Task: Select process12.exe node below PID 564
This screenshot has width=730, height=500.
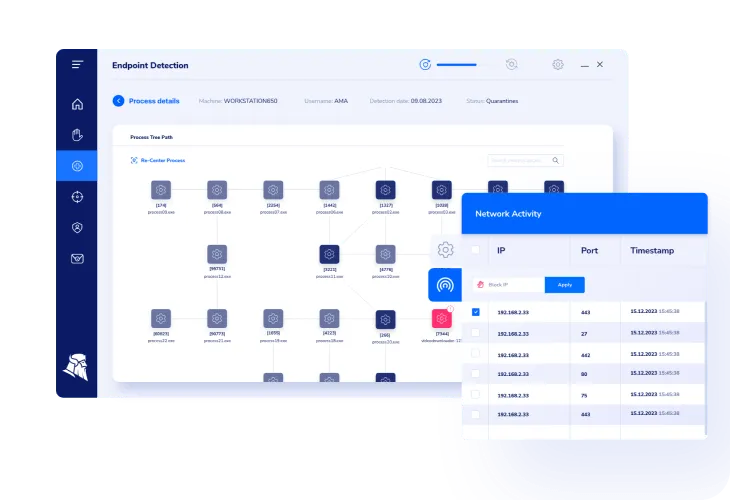Action: coord(217,254)
